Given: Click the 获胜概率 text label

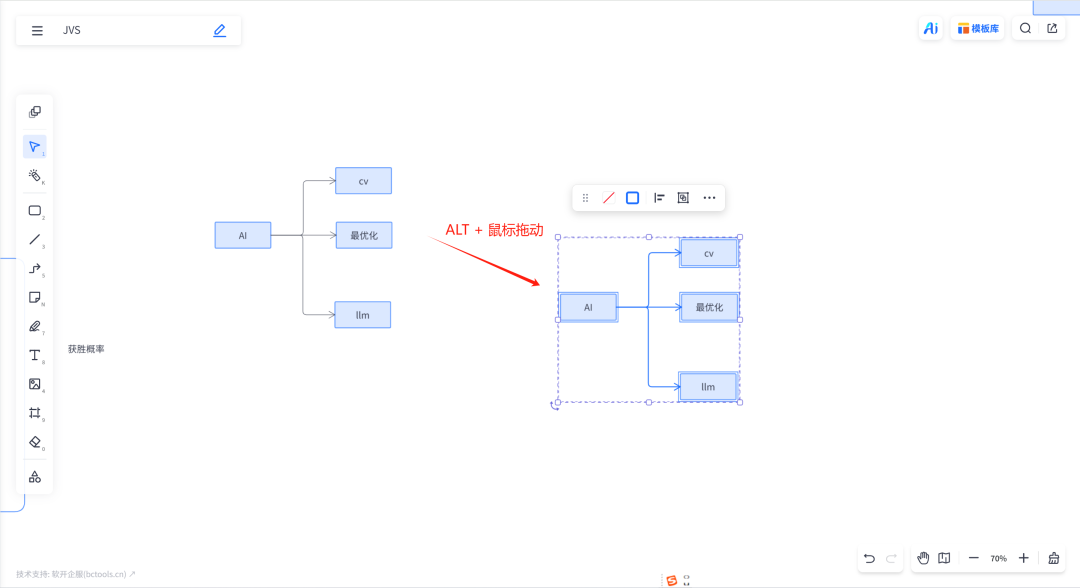Looking at the screenshot, I should click(x=86, y=349).
